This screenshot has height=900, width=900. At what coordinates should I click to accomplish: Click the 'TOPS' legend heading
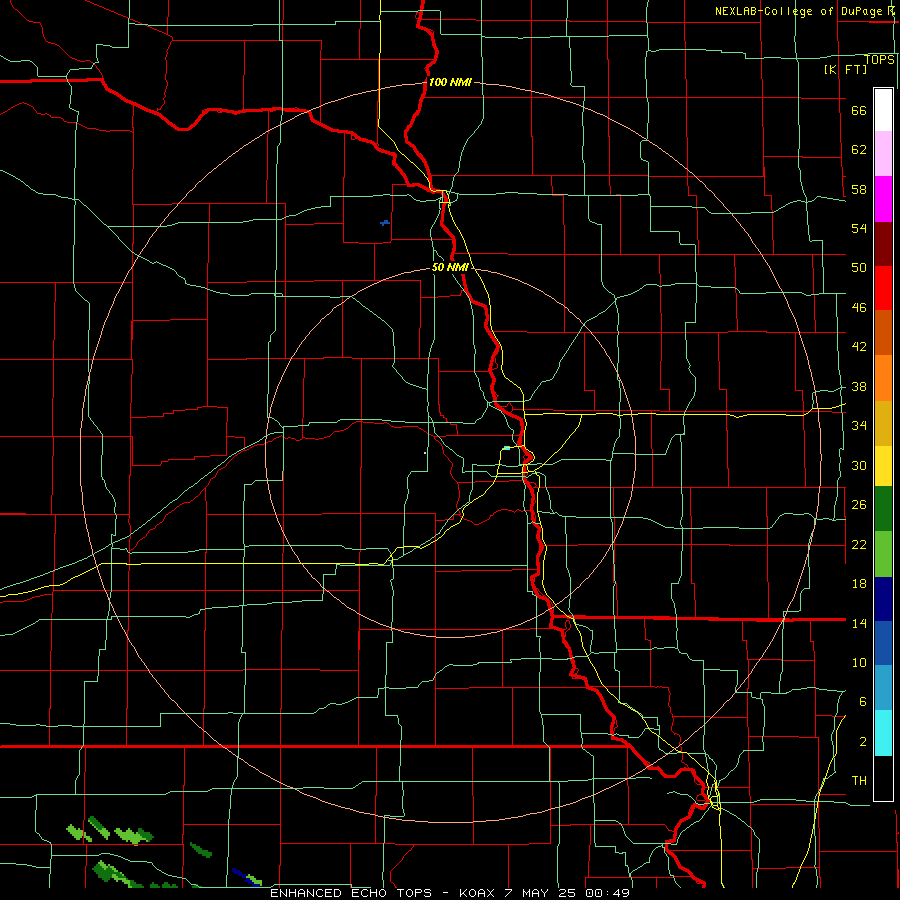(x=879, y=60)
